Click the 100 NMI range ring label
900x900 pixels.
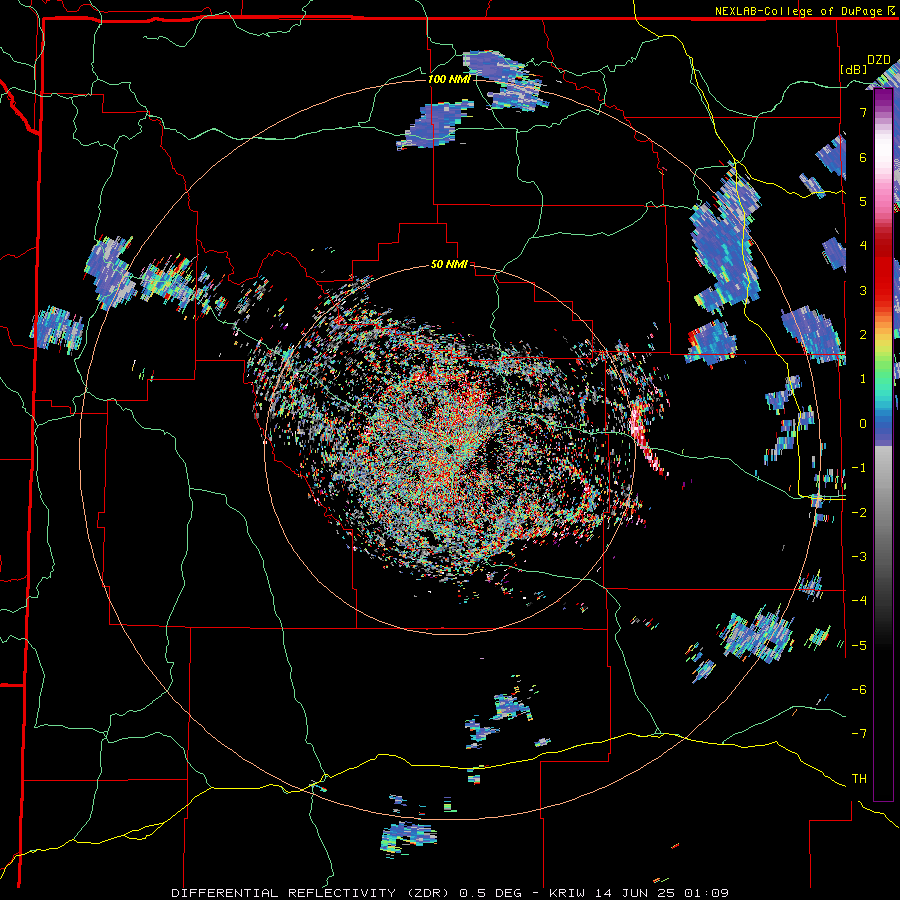[449, 79]
